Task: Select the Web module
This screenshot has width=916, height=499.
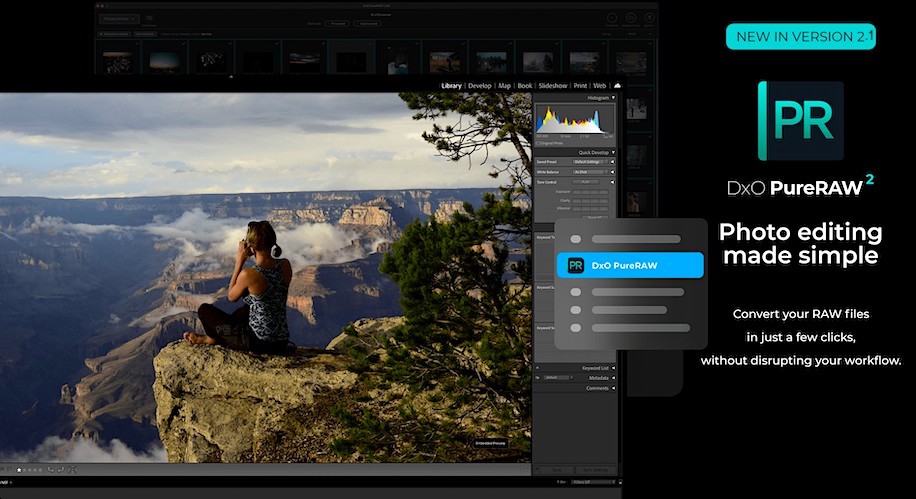Action: point(599,85)
